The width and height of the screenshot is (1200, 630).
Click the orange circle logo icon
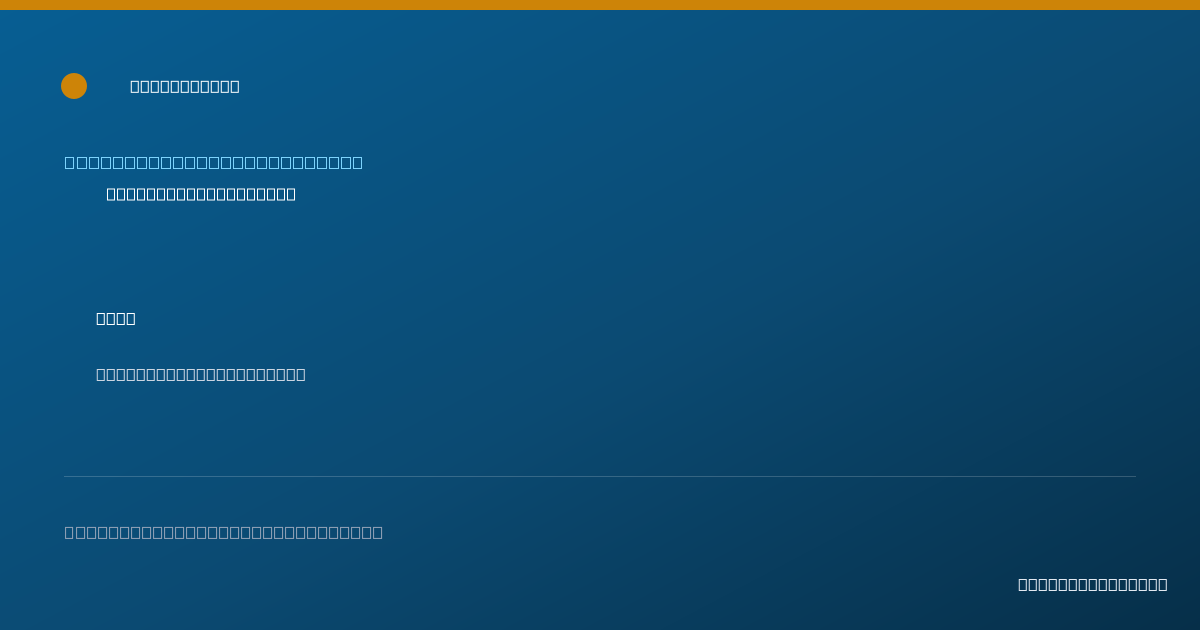(74, 86)
